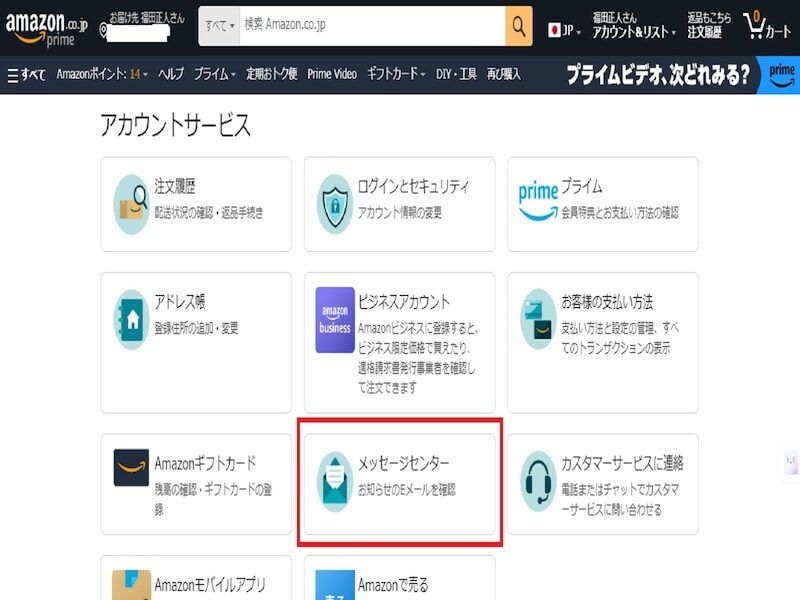Click the Amazonモバイルアプリ box icon
The height and width of the screenshot is (600, 800).
[131, 585]
